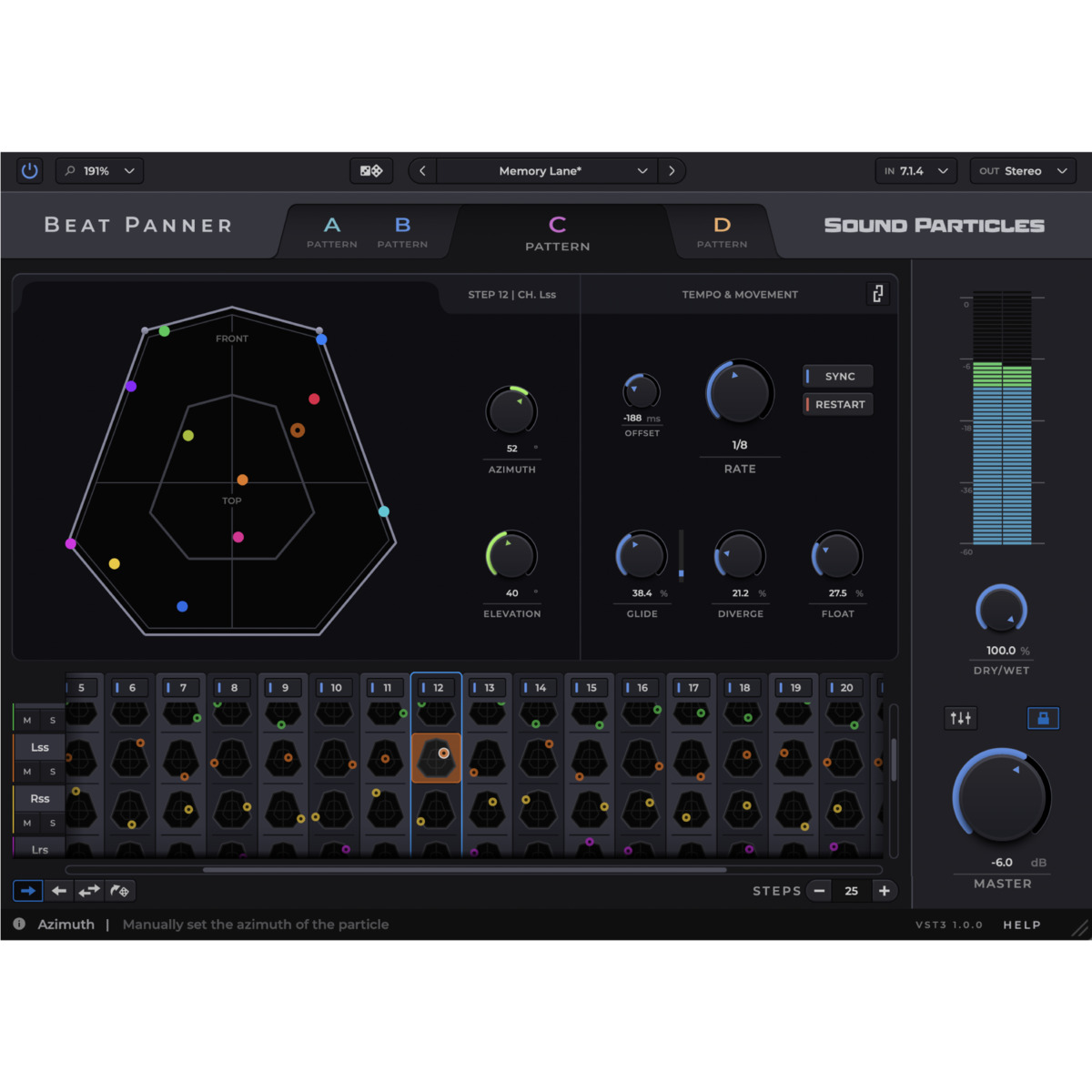Switch to Pattern D tab
The width and height of the screenshot is (1092, 1092).
coord(723,231)
